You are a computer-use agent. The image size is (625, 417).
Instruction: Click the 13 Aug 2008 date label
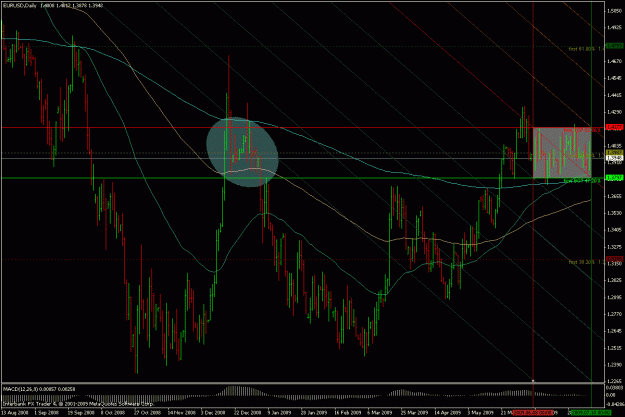(x=15, y=413)
